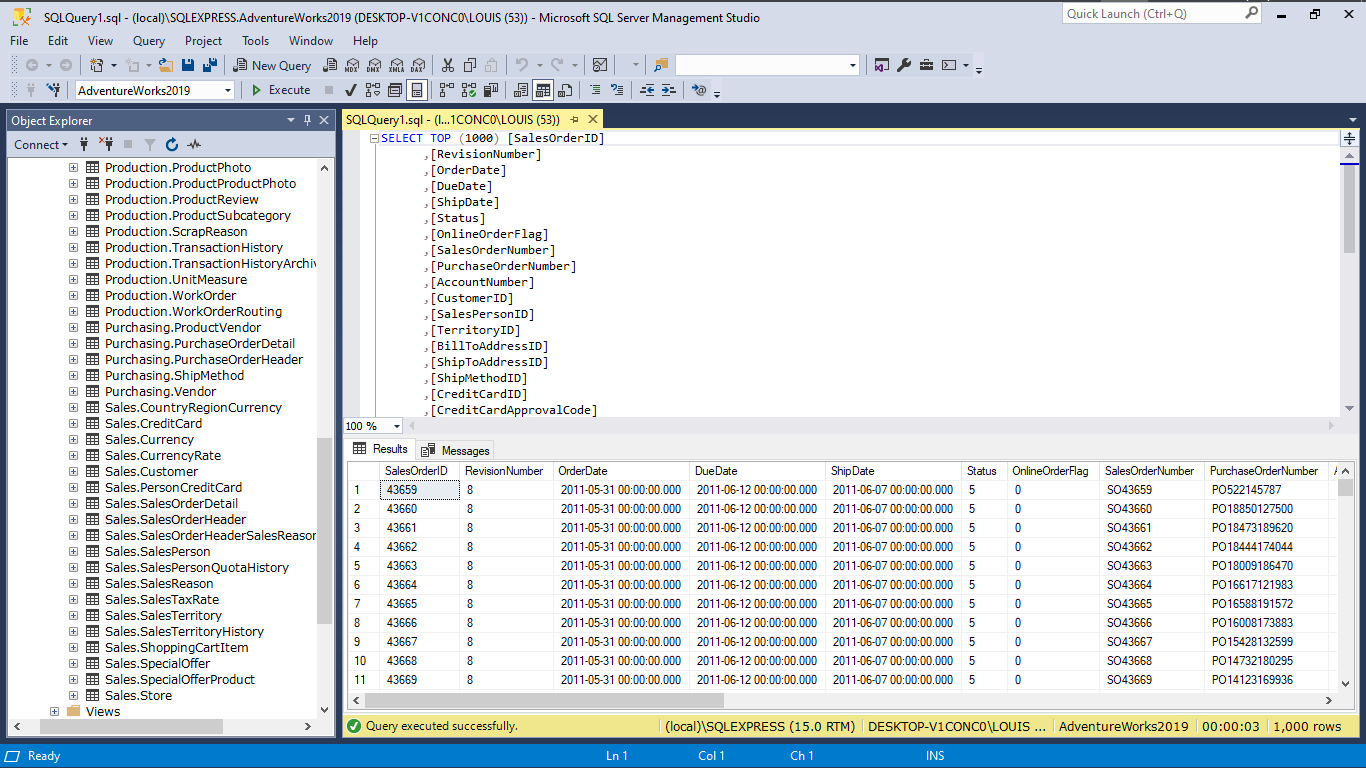Select cell SO43662 in results

click(x=1152, y=547)
